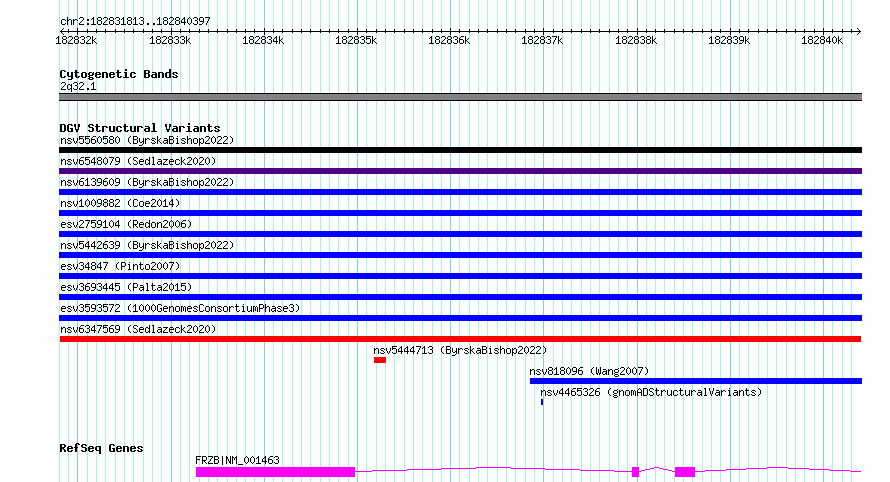Click the 182837k ruler label

542,40
